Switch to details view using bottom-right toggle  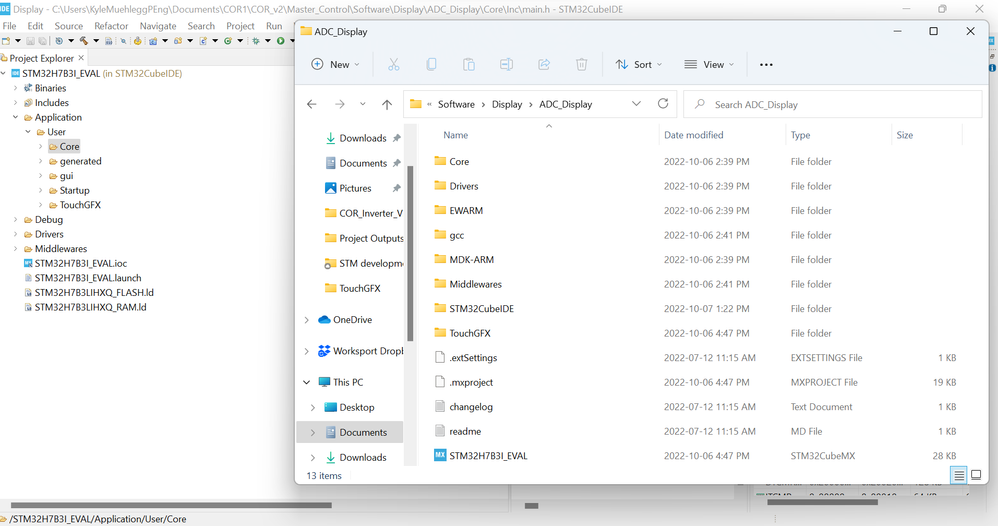point(959,475)
